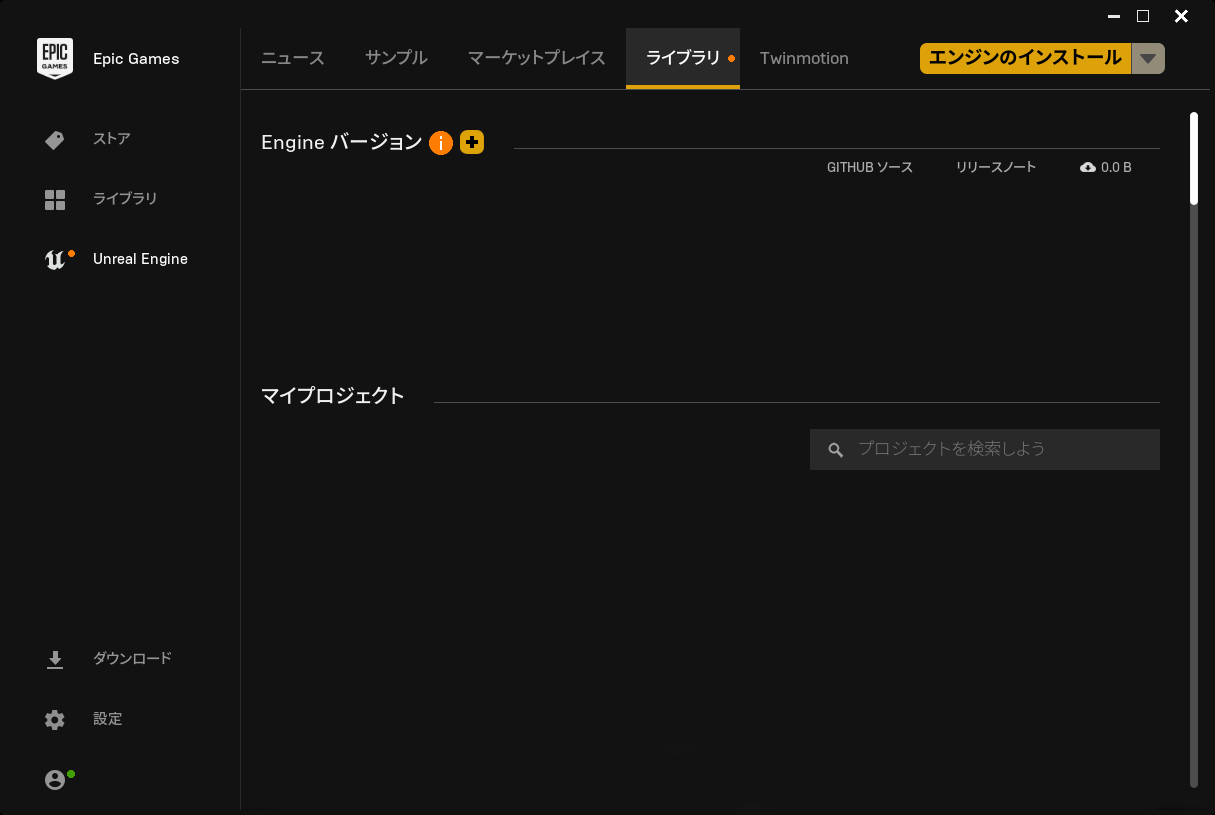The width and height of the screenshot is (1215, 815).
Task: Switch to the Twinmotion tab
Action: 804,58
